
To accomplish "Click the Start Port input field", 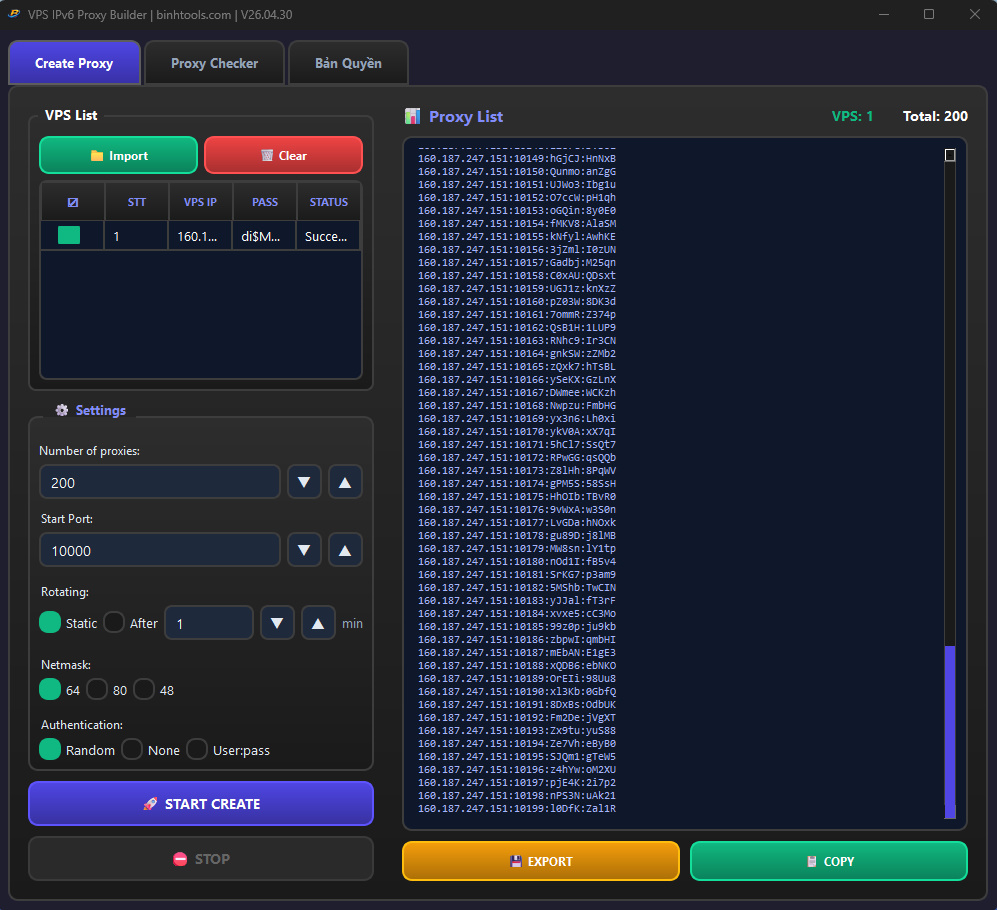I will pos(160,550).
